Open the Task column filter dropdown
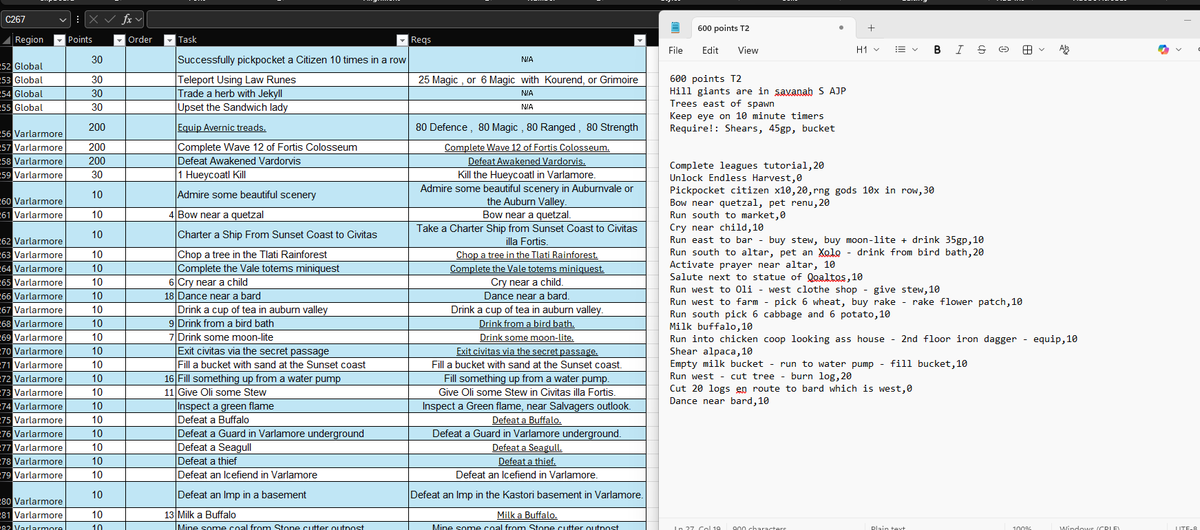The image size is (1200, 530). pyautogui.click(x=402, y=40)
